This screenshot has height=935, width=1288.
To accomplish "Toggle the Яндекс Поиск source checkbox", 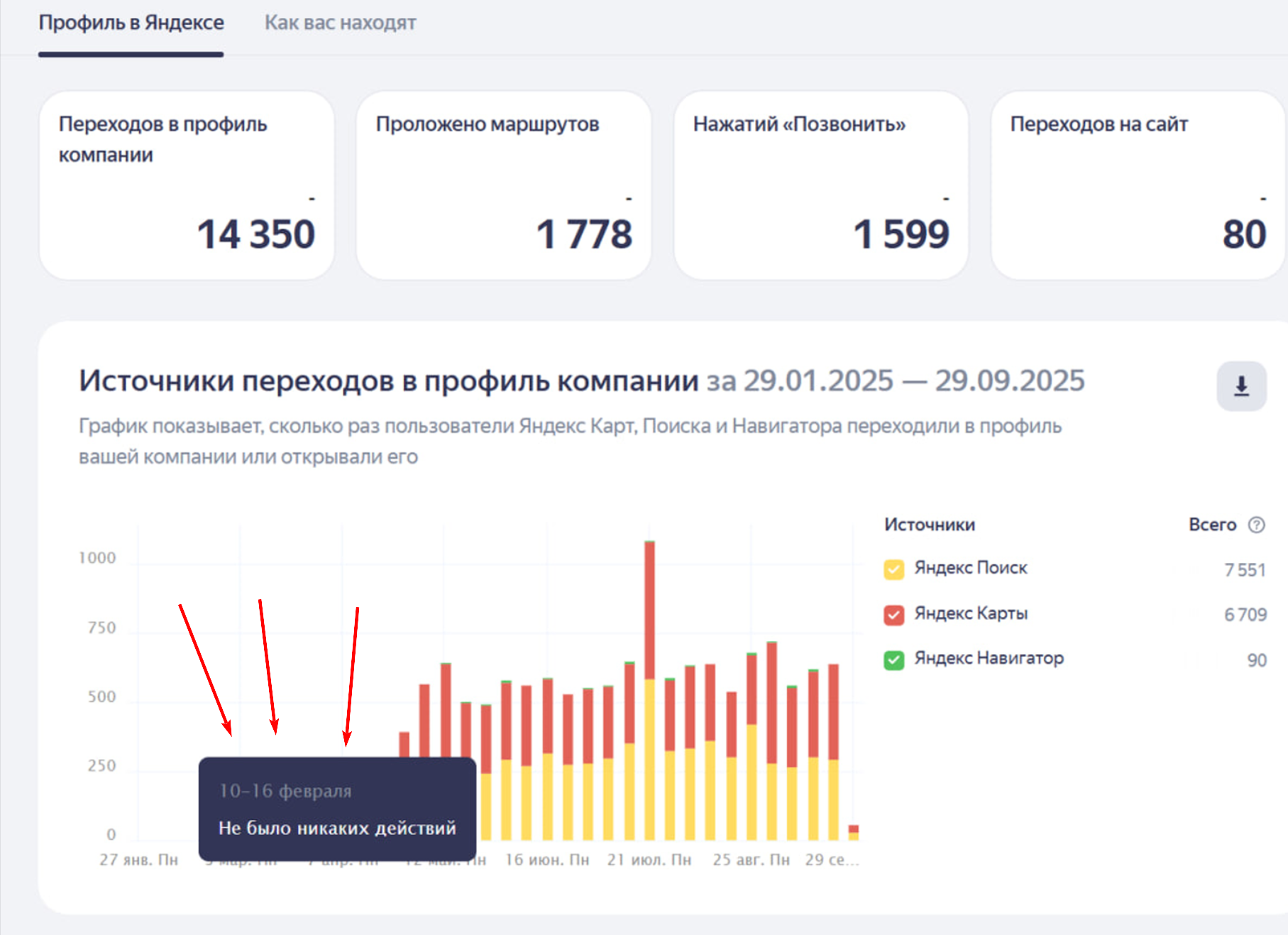I will tap(893, 569).
